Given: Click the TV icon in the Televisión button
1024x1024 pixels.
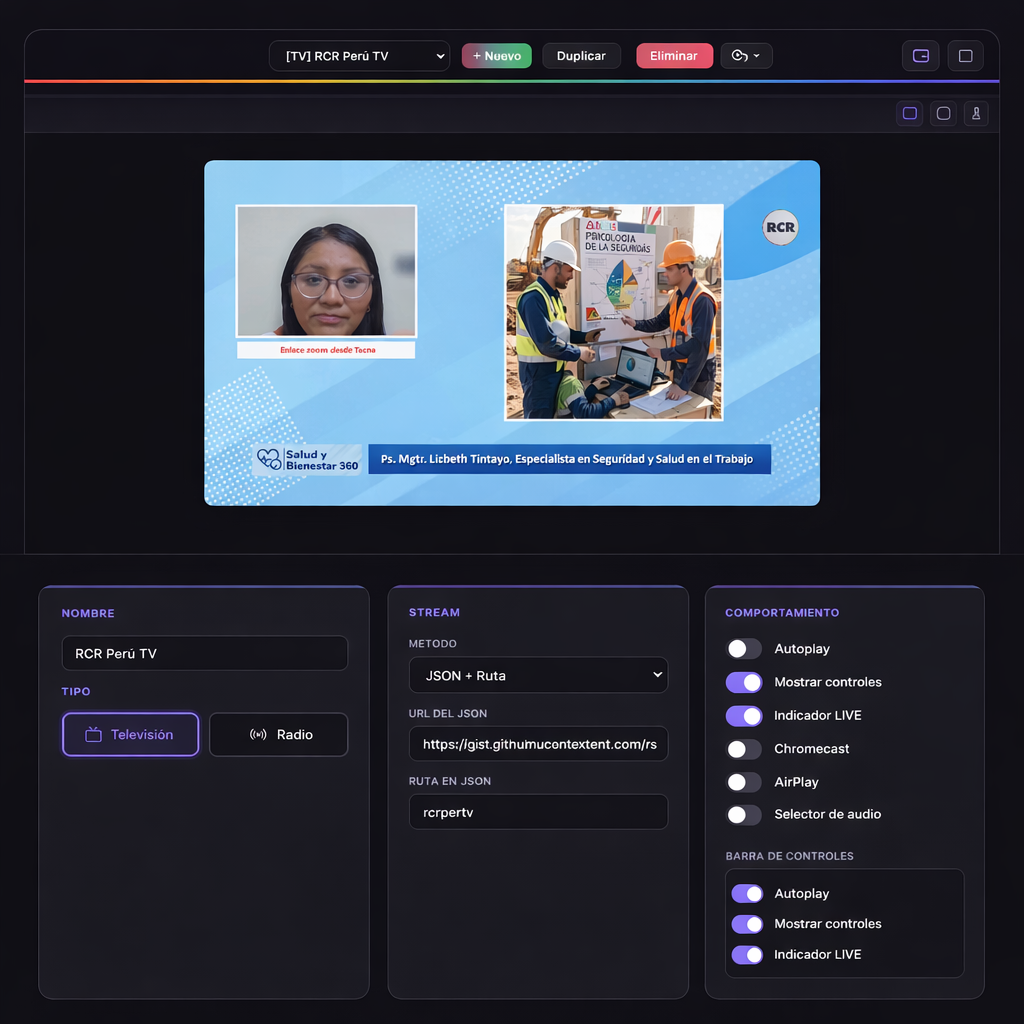Looking at the screenshot, I should click(93, 735).
